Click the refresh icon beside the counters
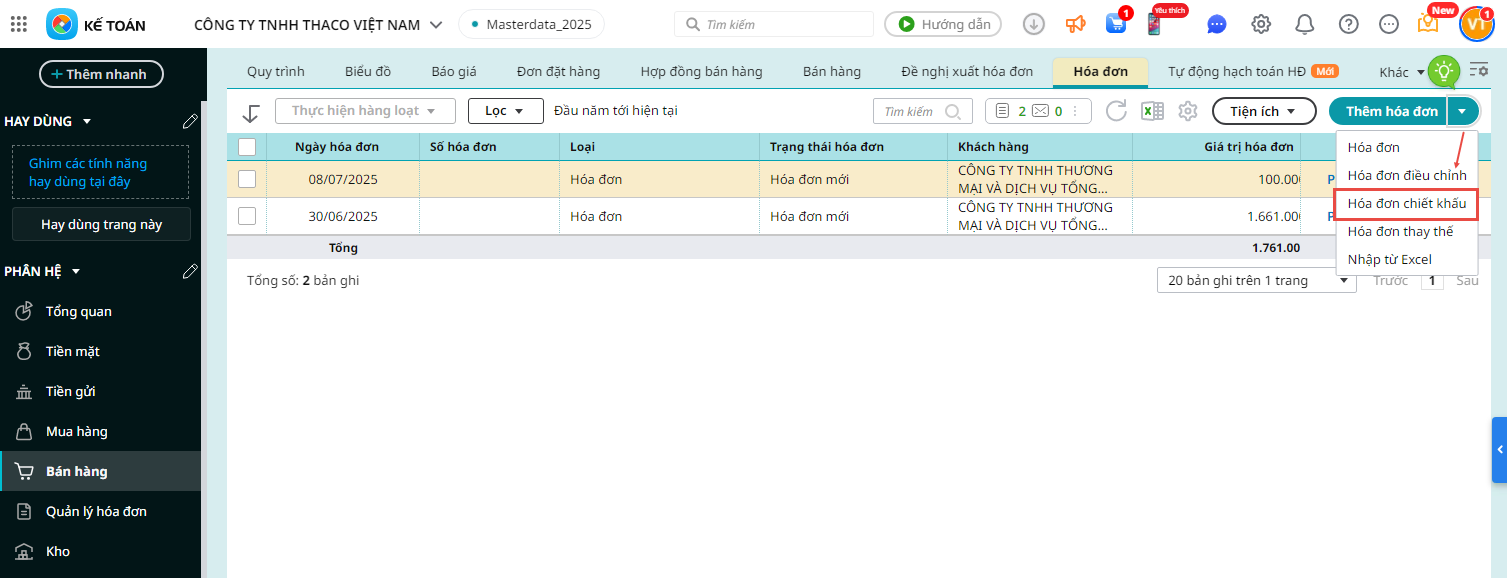The width and height of the screenshot is (1507, 578). tap(1116, 111)
